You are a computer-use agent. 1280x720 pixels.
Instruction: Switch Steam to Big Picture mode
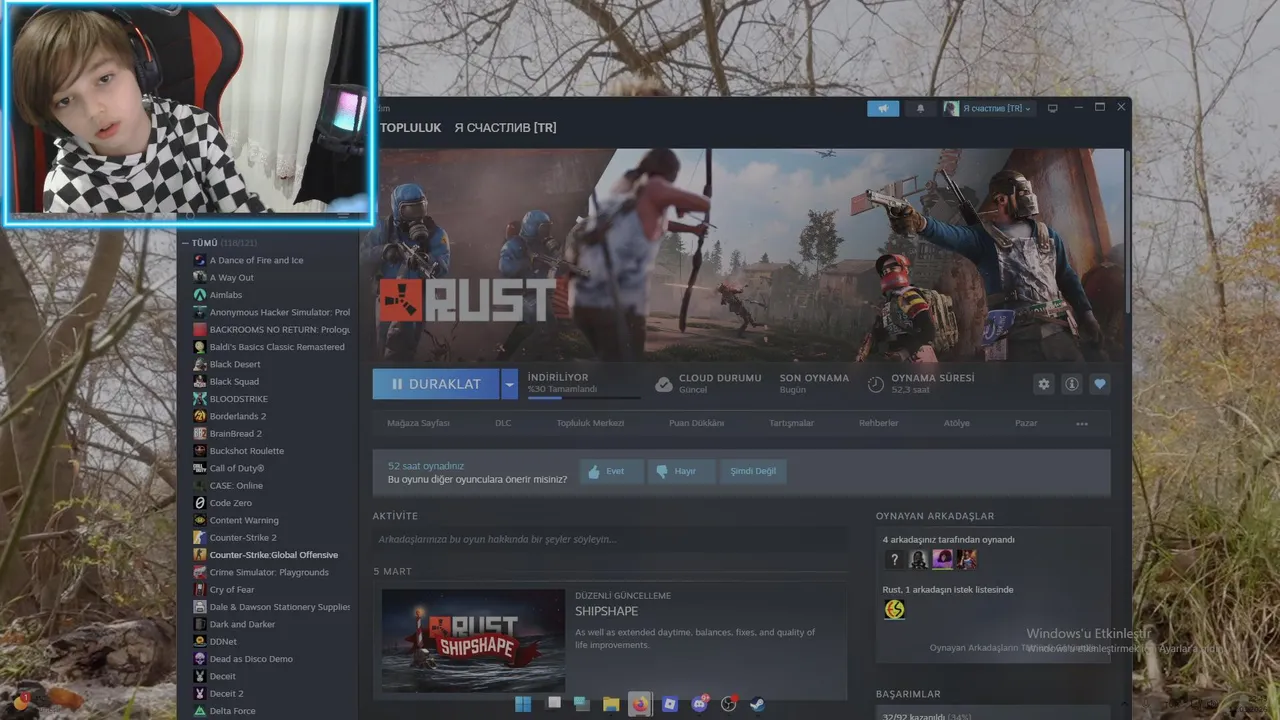1052,108
